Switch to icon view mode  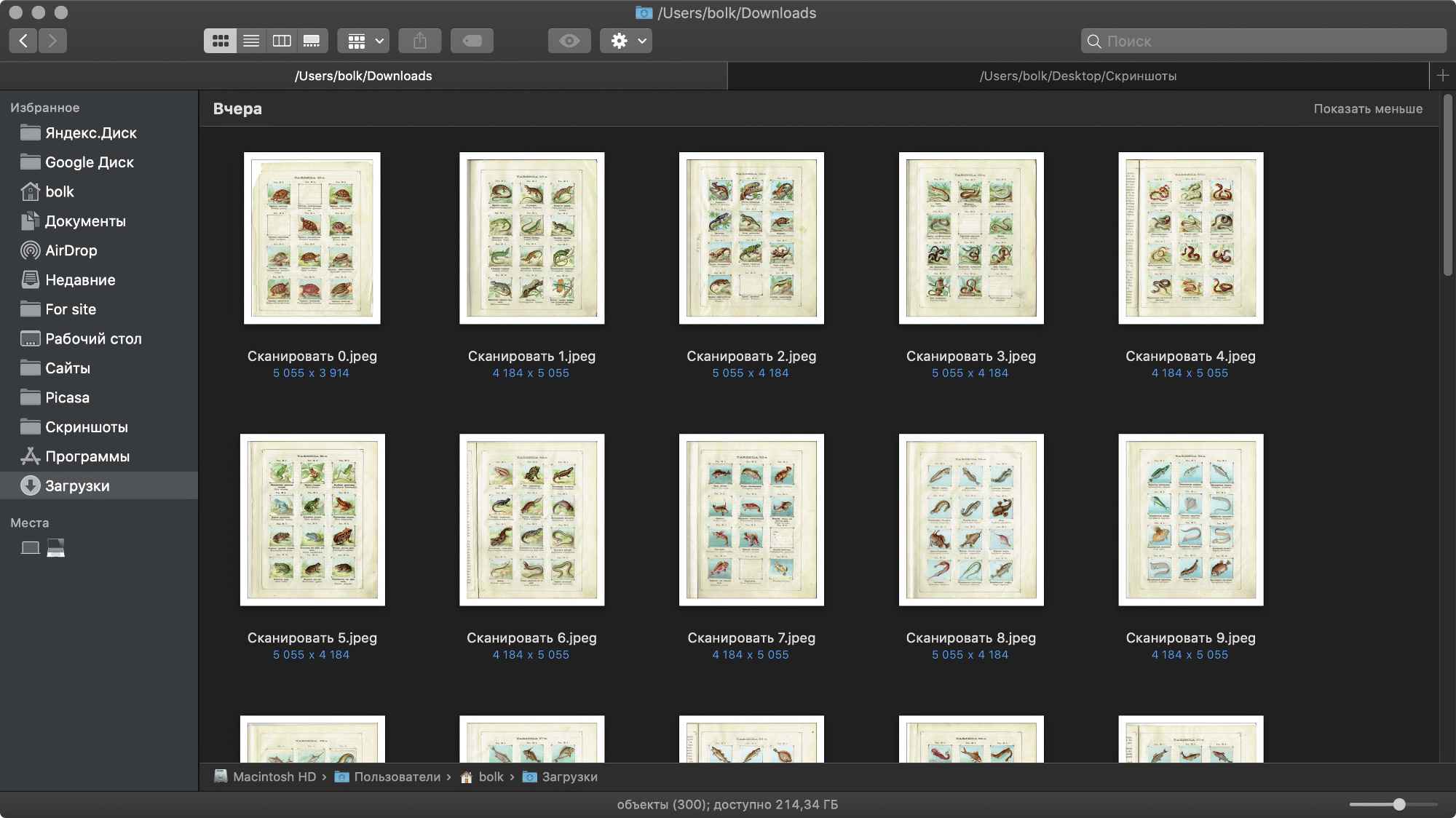pos(220,41)
